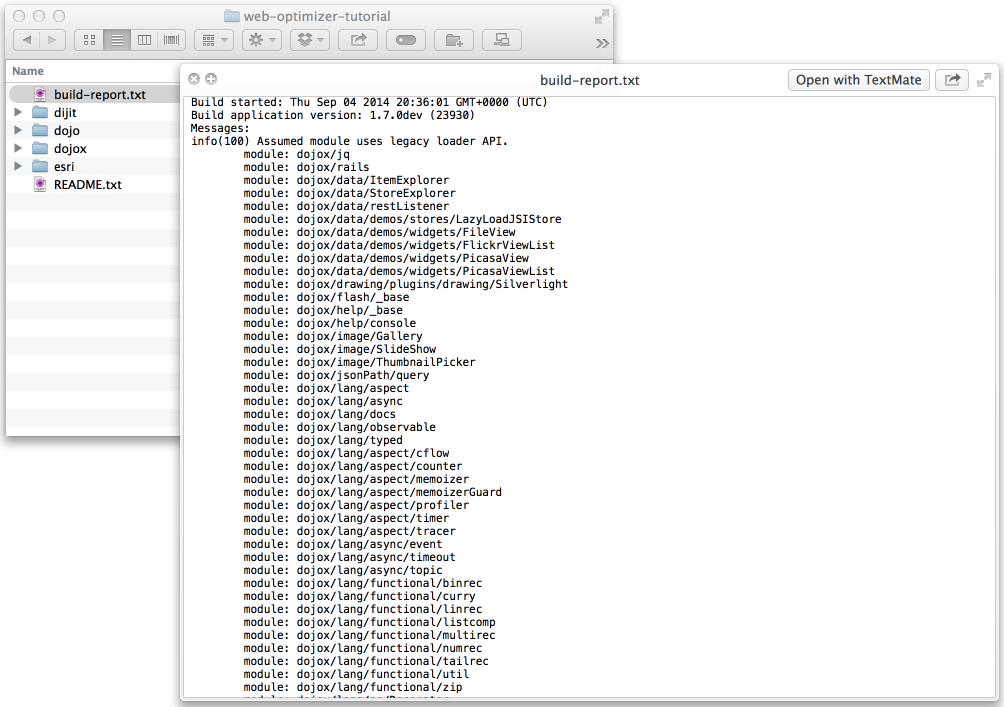Image resolution: width=1004 pixels, height=707 pixels.
Task: Click the dojox folder icon
Action: [x=40, y=149]
